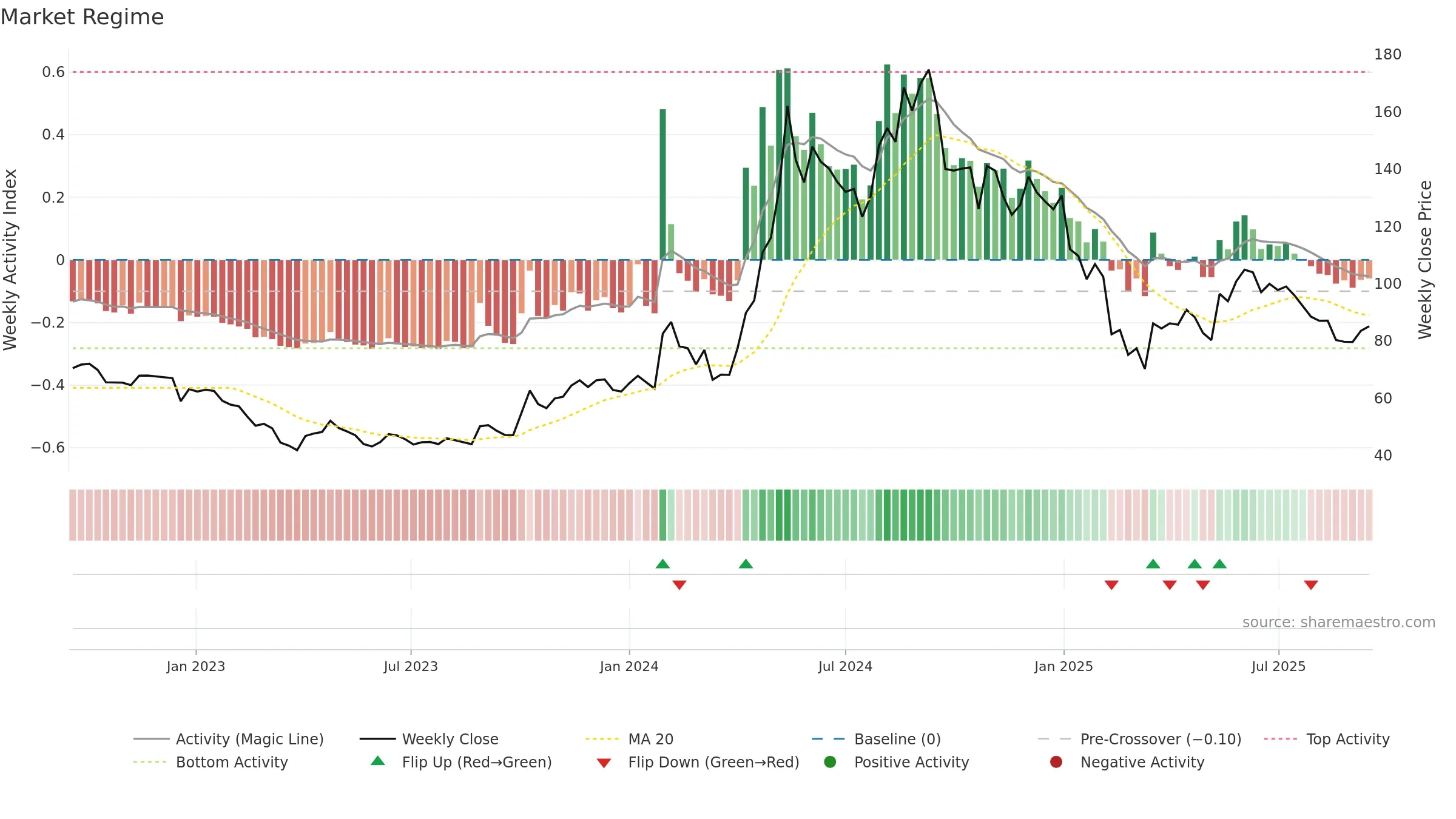
Task: Click the Top Activity legend entry
Action: [1327, 739]
